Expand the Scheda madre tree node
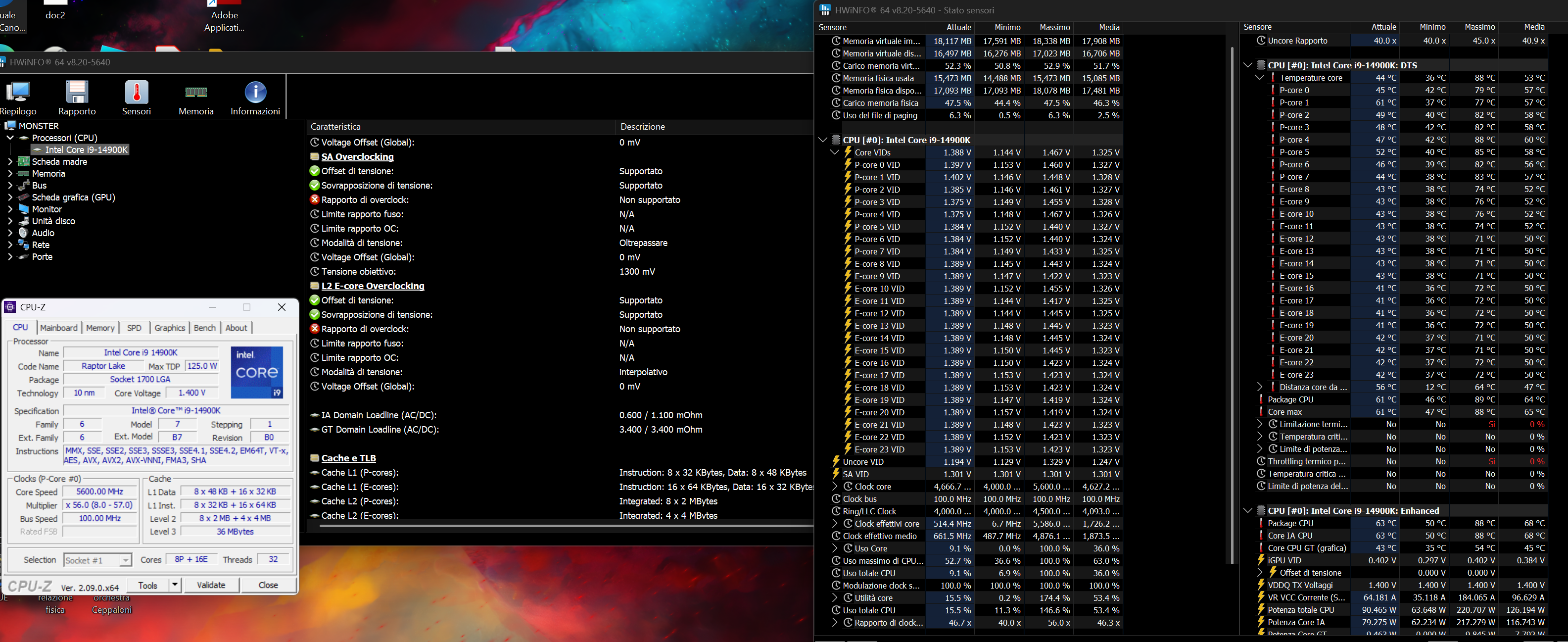Image resolution: width=1568 pixels, height=642 pixels. tap(10, 162)
